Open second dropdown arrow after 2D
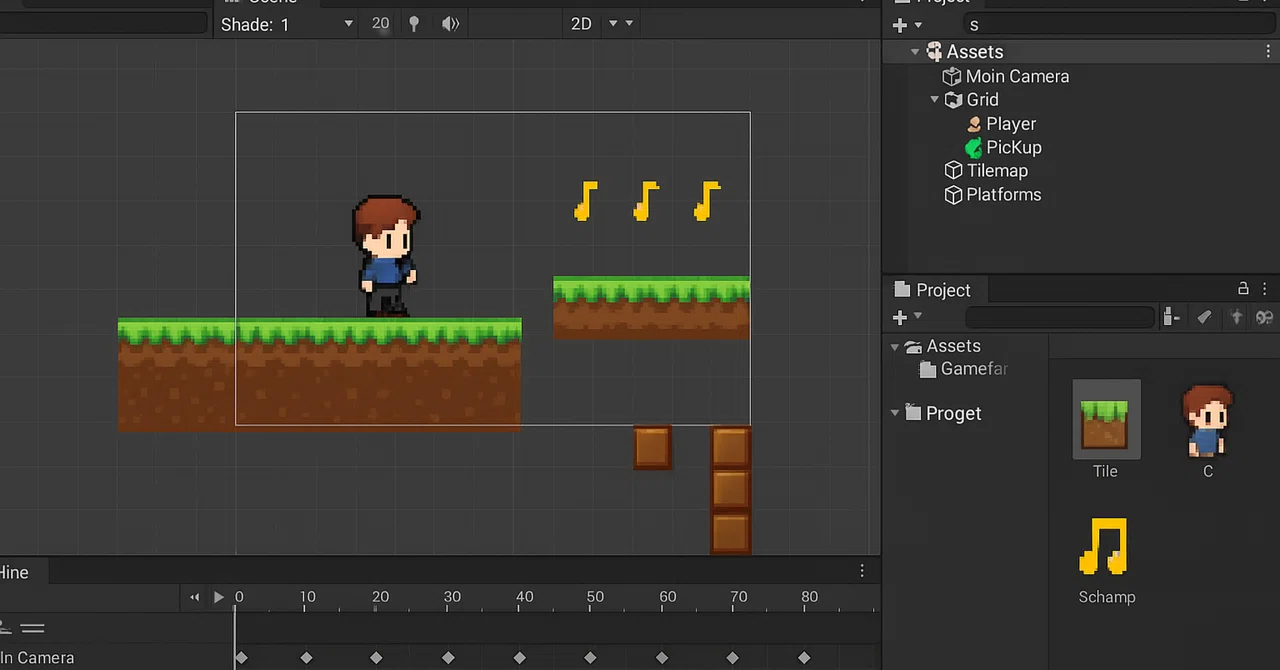 click(629, 24)
